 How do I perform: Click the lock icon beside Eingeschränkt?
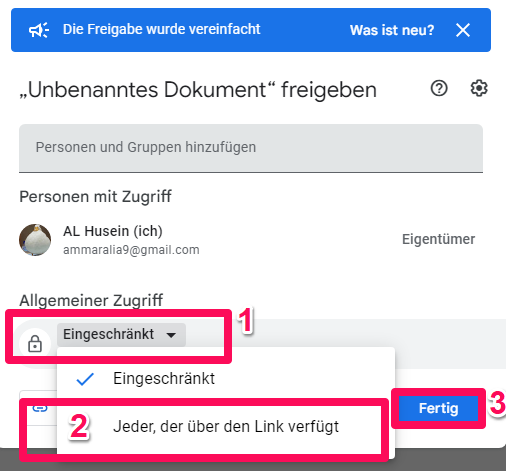[35, 344]
